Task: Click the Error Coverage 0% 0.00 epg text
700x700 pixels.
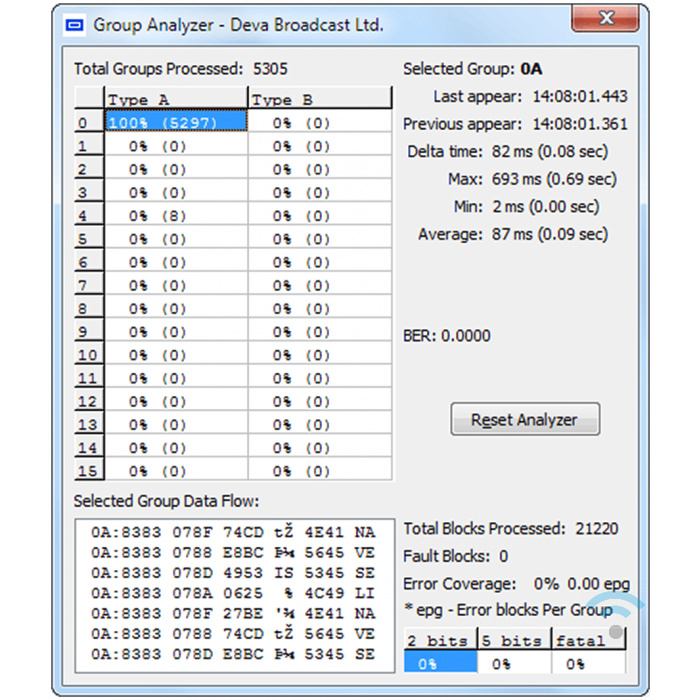Action: [x=517, y=584]
